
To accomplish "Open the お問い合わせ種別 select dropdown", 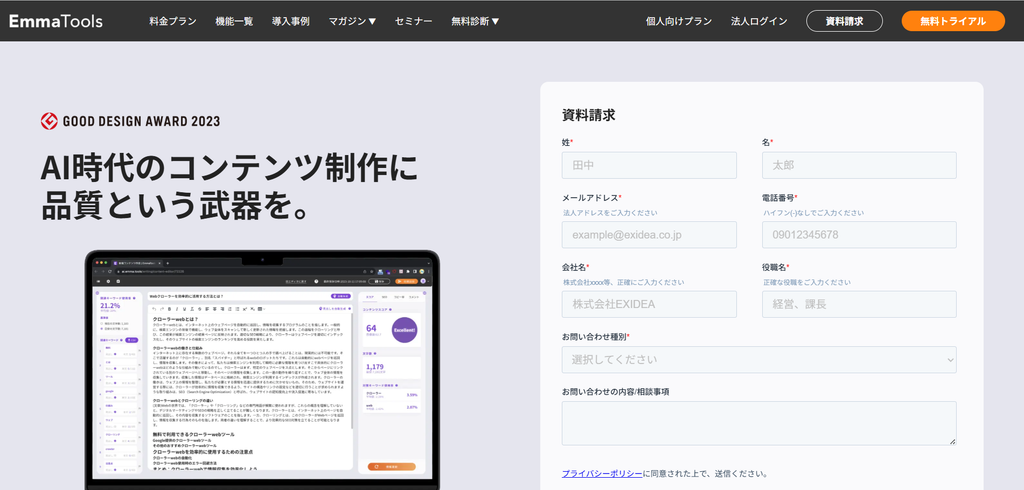I will [x=759, y=359].
